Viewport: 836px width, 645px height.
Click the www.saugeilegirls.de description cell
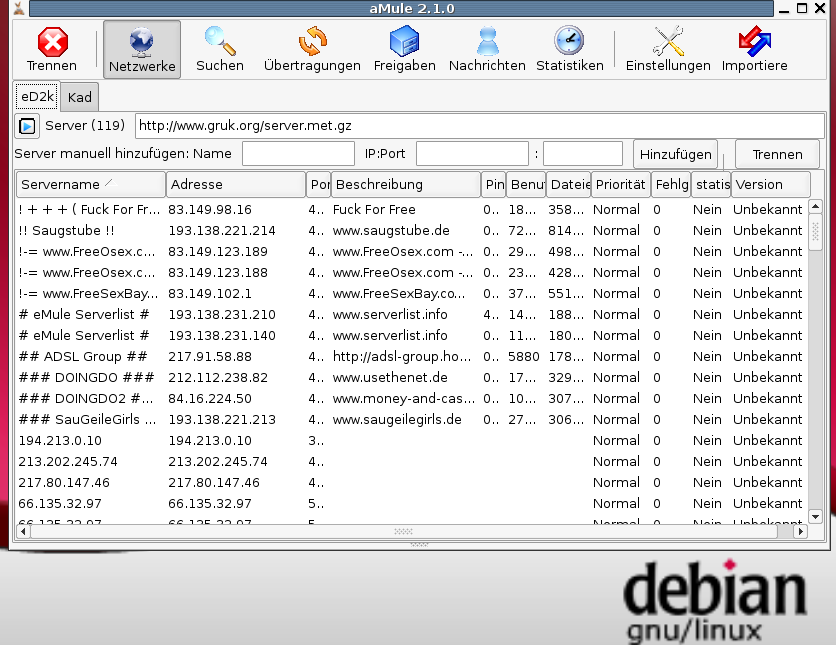(x=397, y=420)
